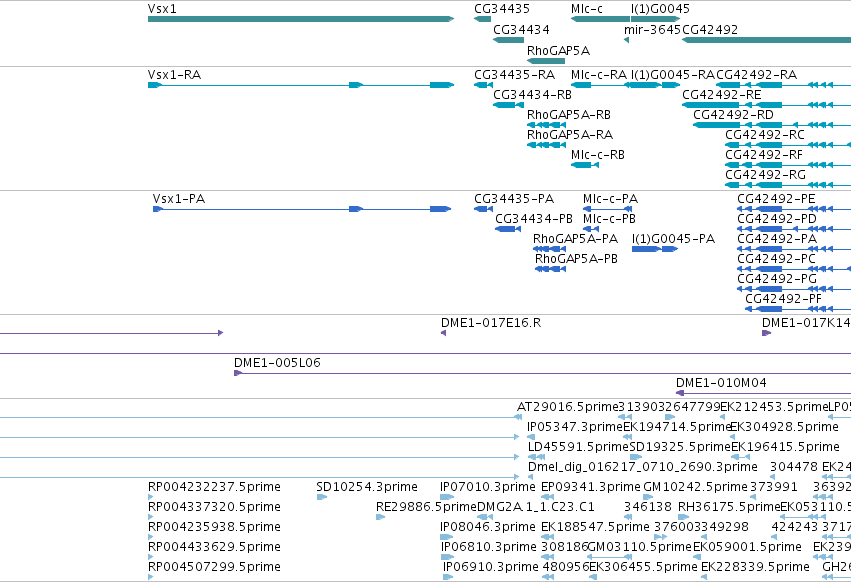Click the EK228339.5prime EST label

tap(755, 567)
